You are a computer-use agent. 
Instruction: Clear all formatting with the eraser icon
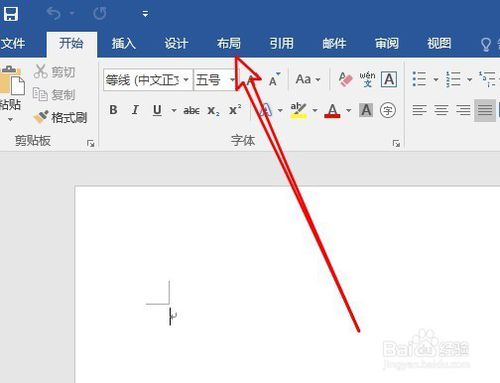345,79
